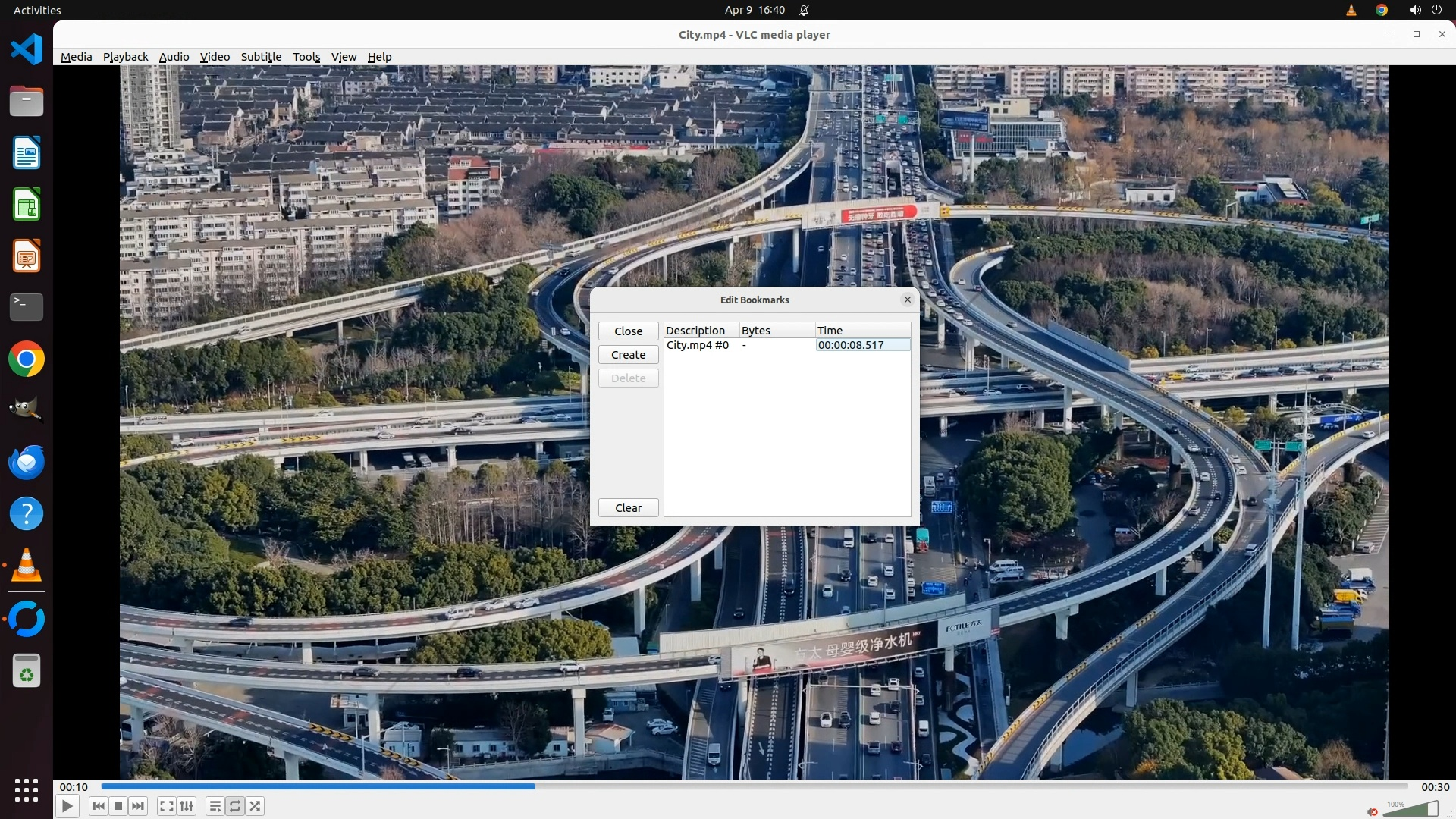1456x819 pixels.
Task: Clear all bookmarks
Action: click(628, 508)
